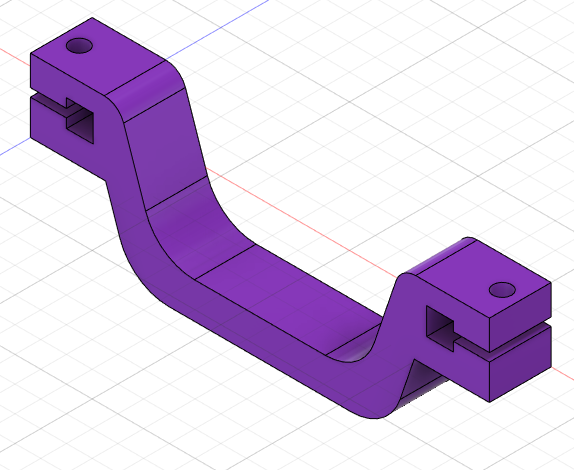Select the circular hole on the lower-right block

click(502, 290)
